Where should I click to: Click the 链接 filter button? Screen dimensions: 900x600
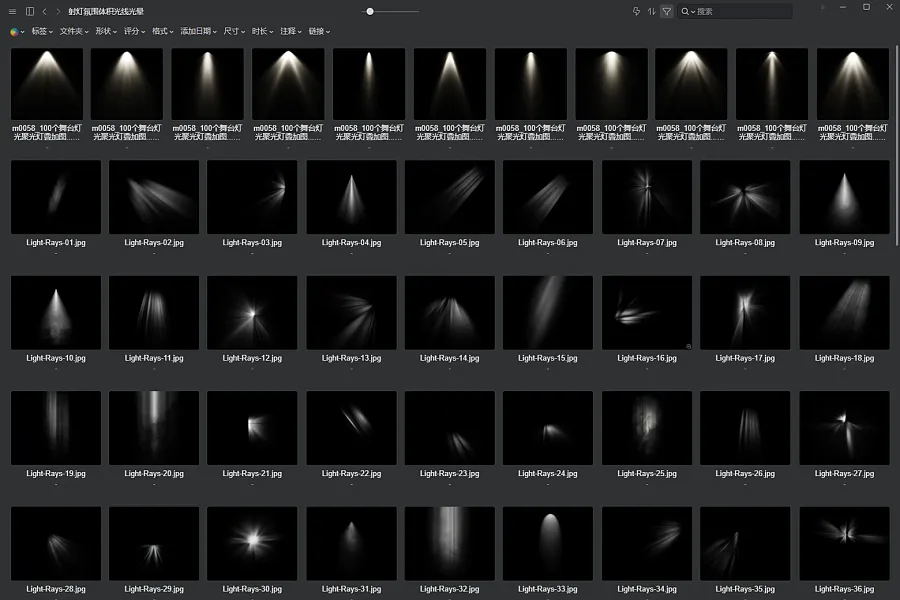(x=319, y=32)
